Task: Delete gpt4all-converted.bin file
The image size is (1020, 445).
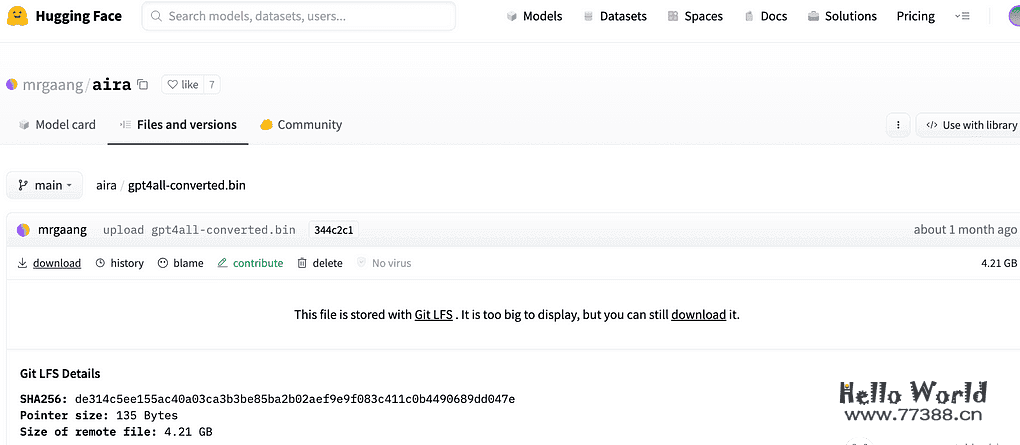Action: coord(319,263)
